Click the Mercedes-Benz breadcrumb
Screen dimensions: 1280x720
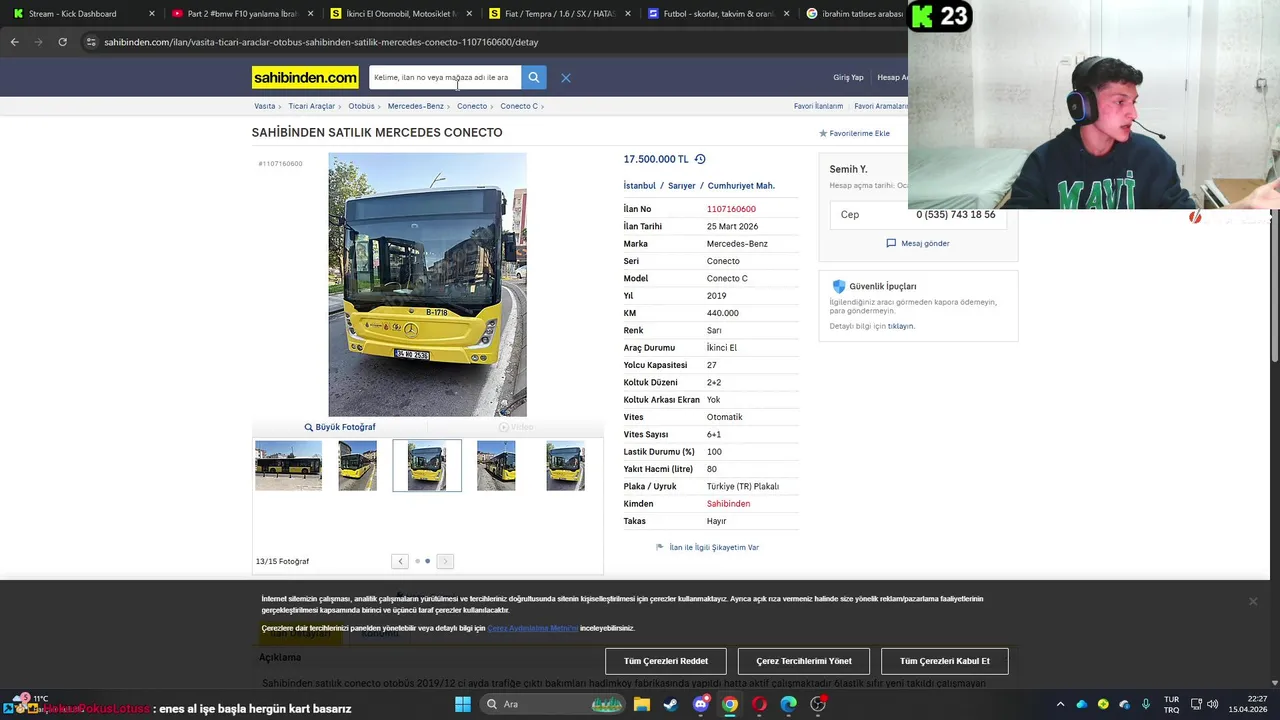tap(416, 106)
